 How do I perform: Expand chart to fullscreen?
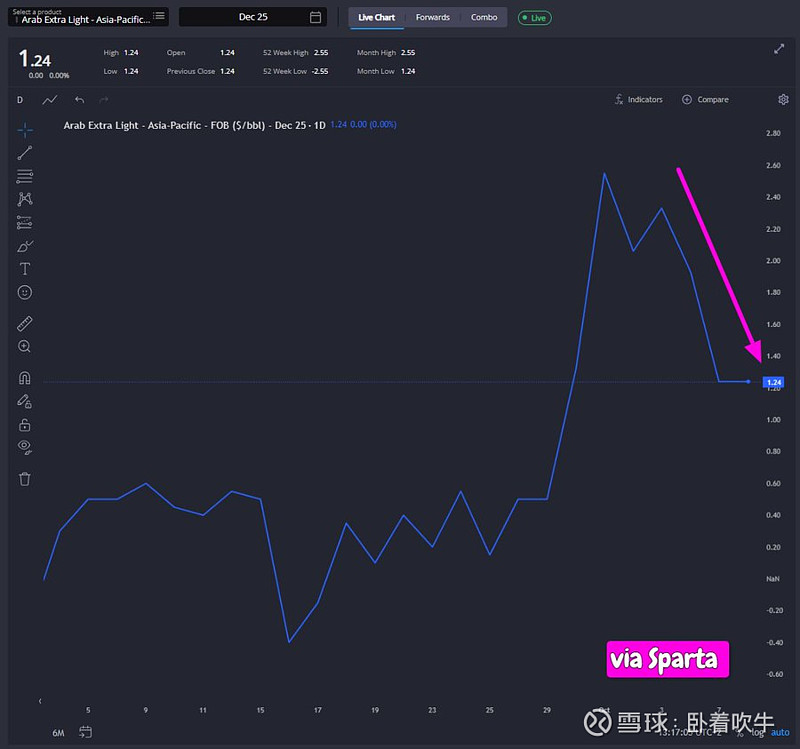[780, 49]
